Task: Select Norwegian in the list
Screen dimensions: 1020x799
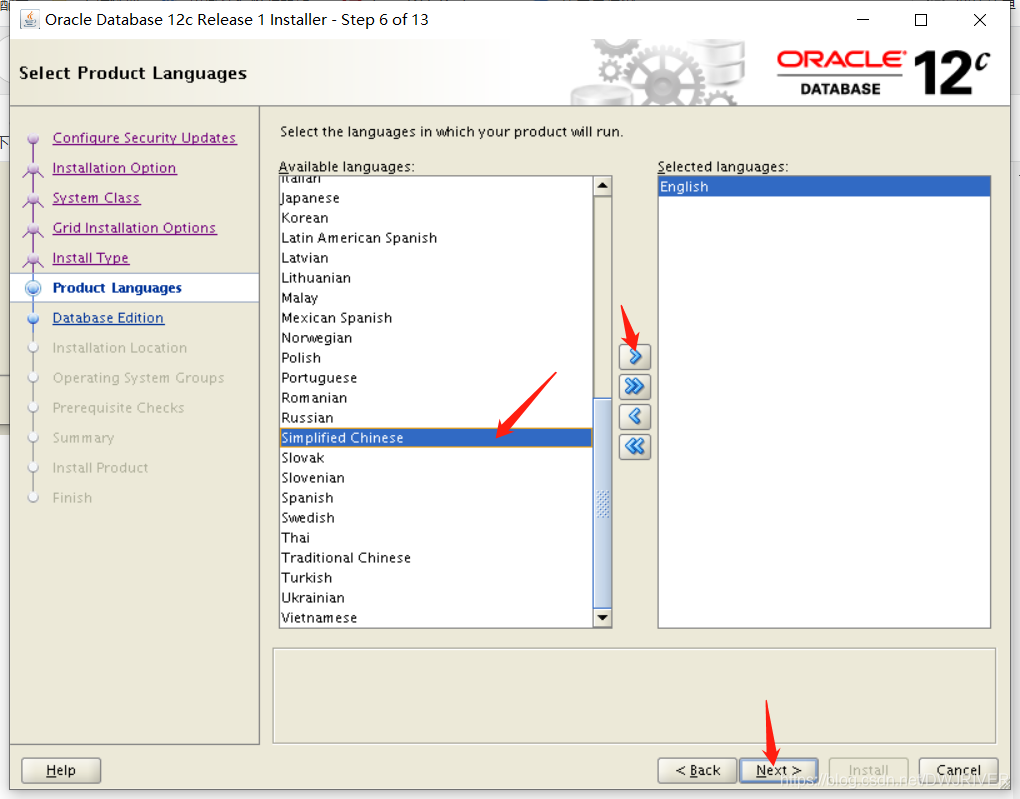Action: [x=436, y=338]
